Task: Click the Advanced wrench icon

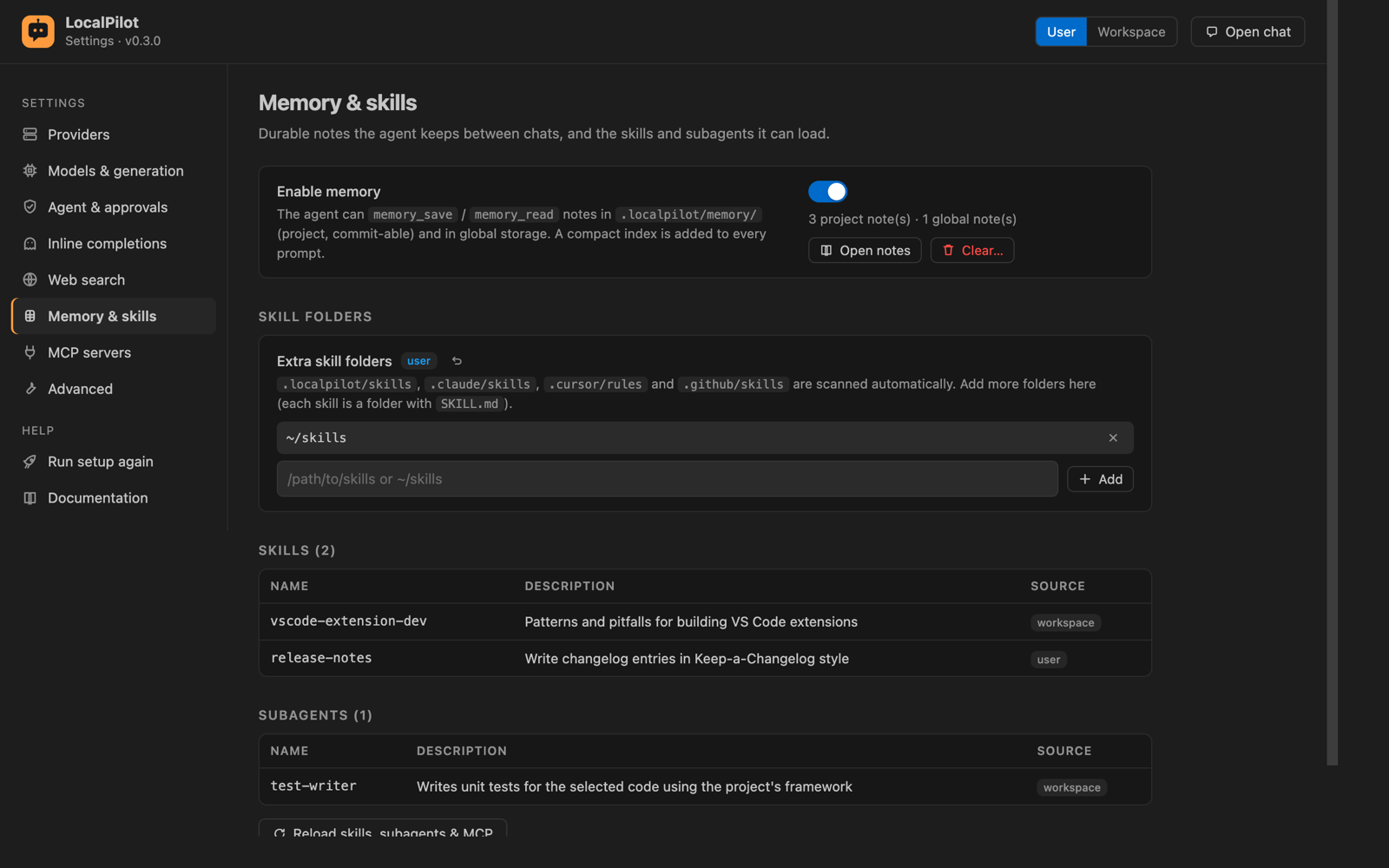Action: (30, 389)
